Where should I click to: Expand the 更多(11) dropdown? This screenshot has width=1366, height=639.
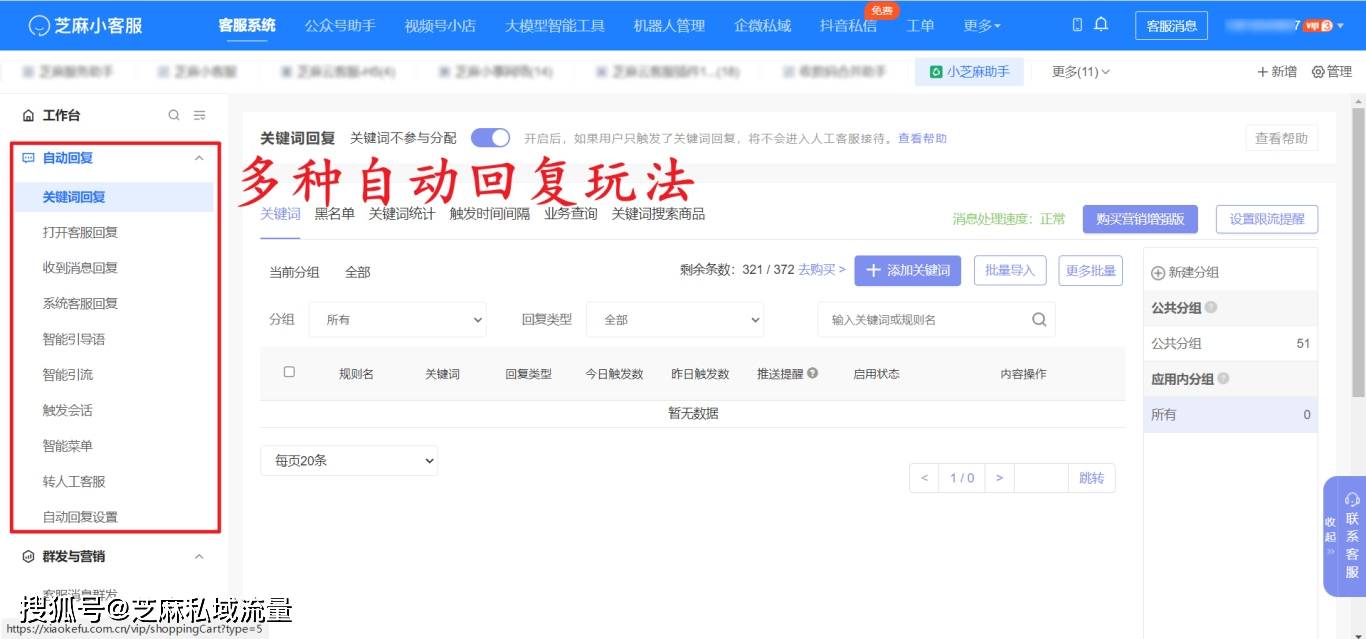(1079, 71)
